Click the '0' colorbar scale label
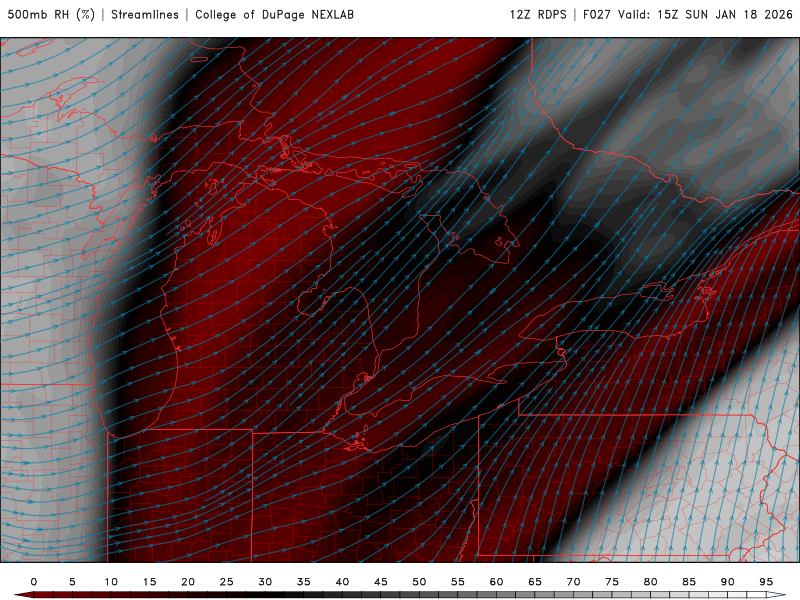Screen dimensions: 800x600 coord(34,582)
